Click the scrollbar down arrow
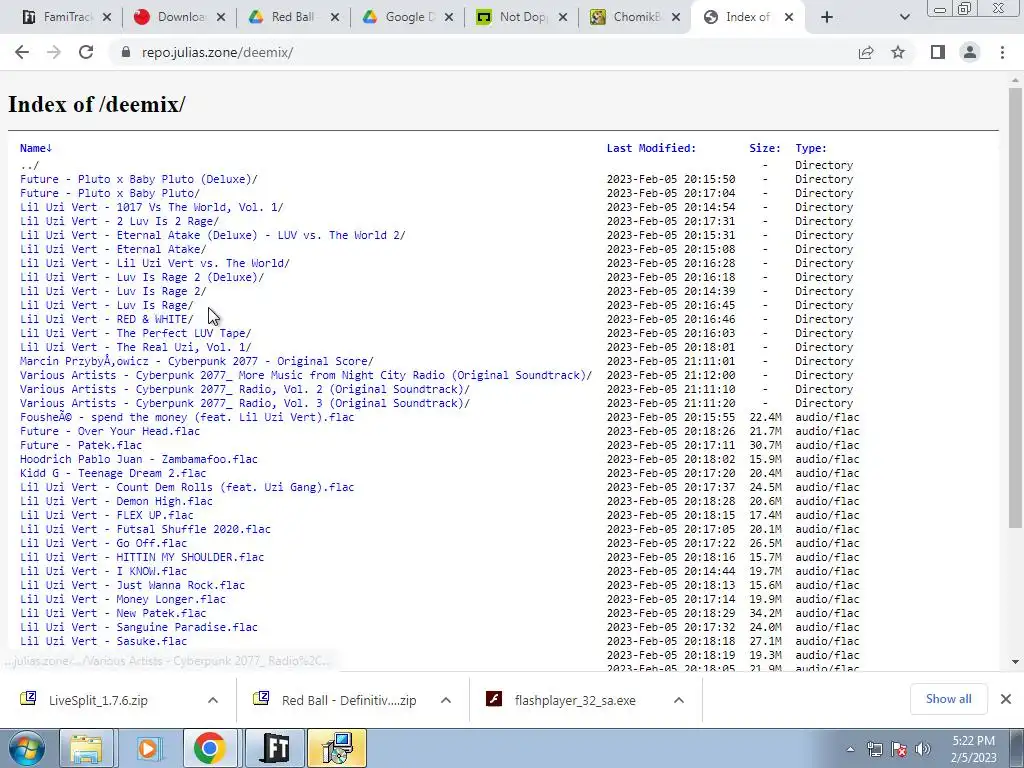Viewport: 1024px width, 768px height. pos(1015,662)
